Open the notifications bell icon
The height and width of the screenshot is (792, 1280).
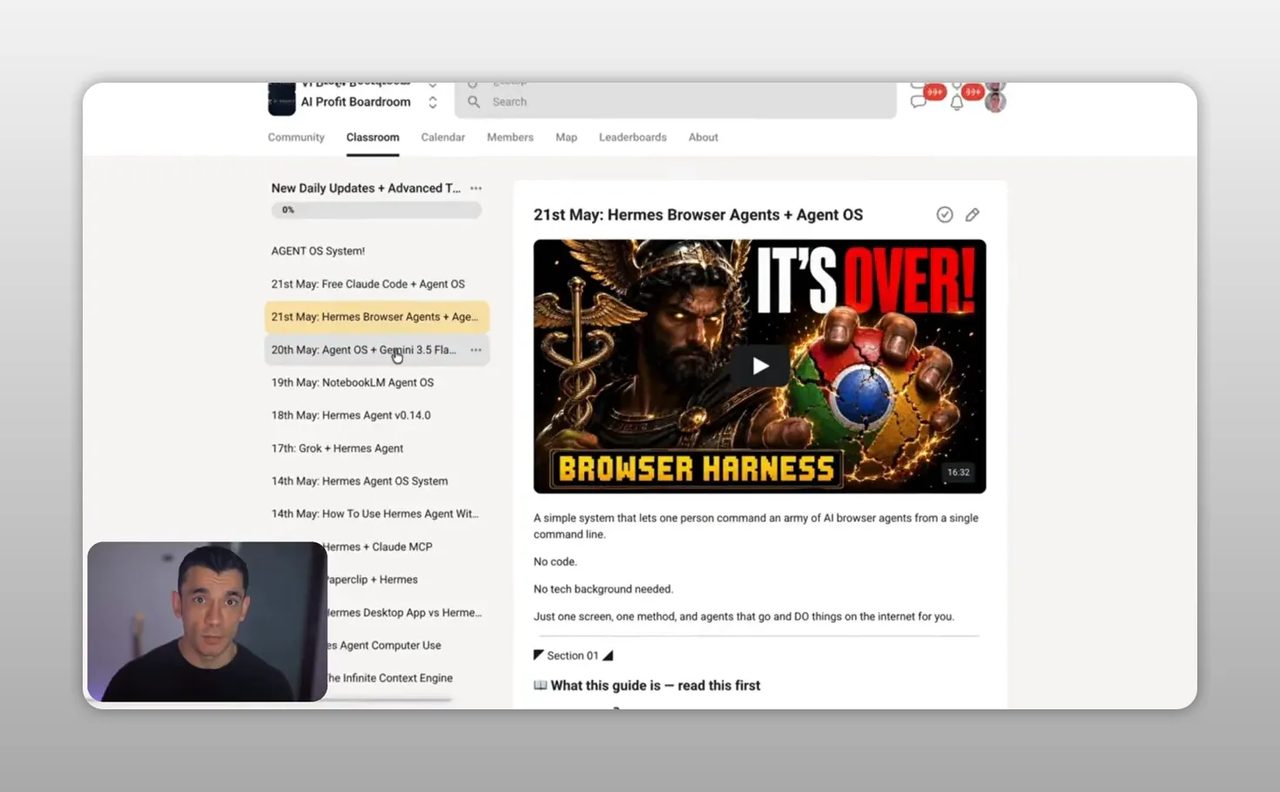click(956, 102)
